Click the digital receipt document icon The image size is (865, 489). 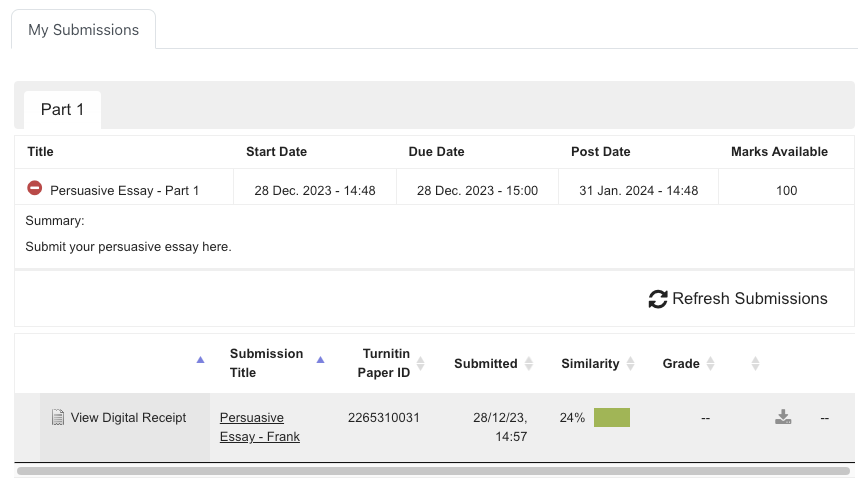pos(58,417)
